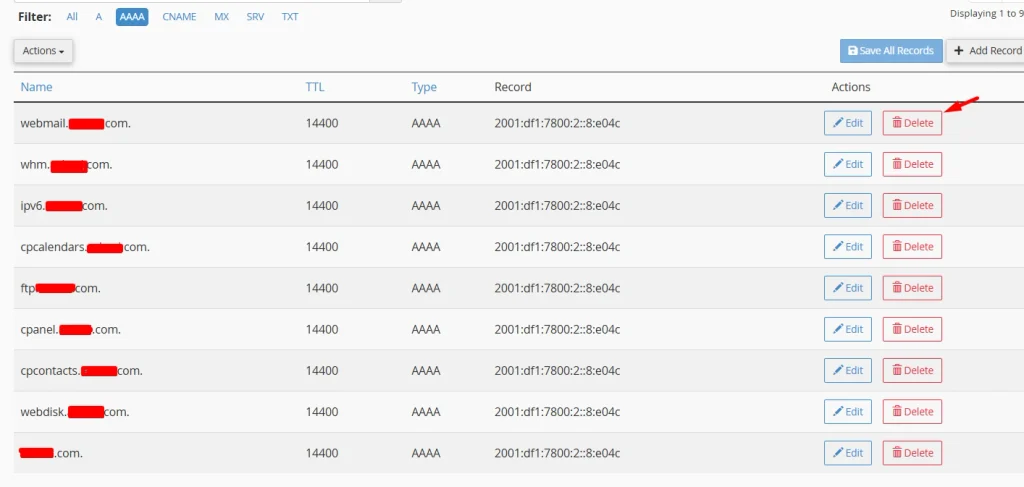1024x487 pixels.
Task: Click the AAAA type in ipv6 row
Action: click(426, 206)
